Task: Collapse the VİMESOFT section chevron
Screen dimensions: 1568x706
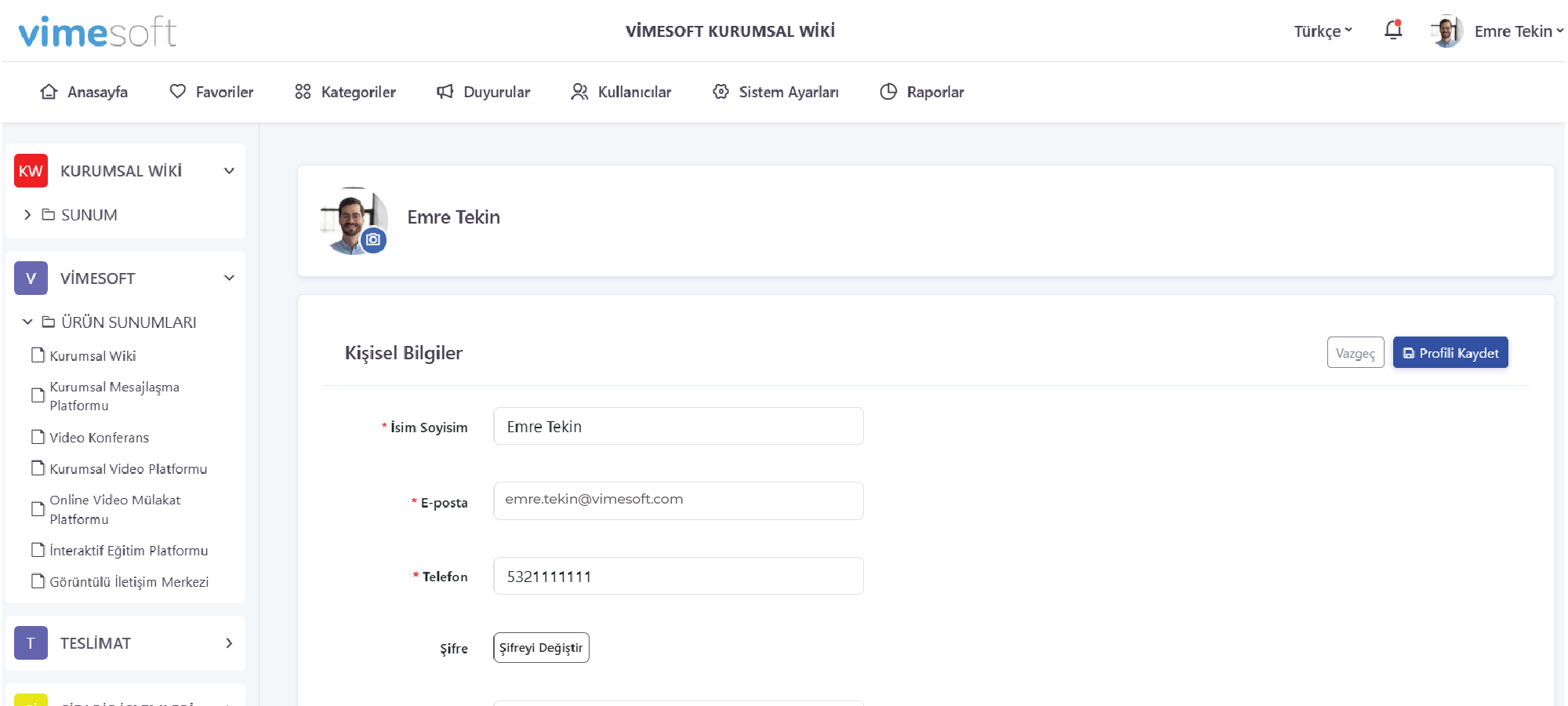Action: [229, 278]
